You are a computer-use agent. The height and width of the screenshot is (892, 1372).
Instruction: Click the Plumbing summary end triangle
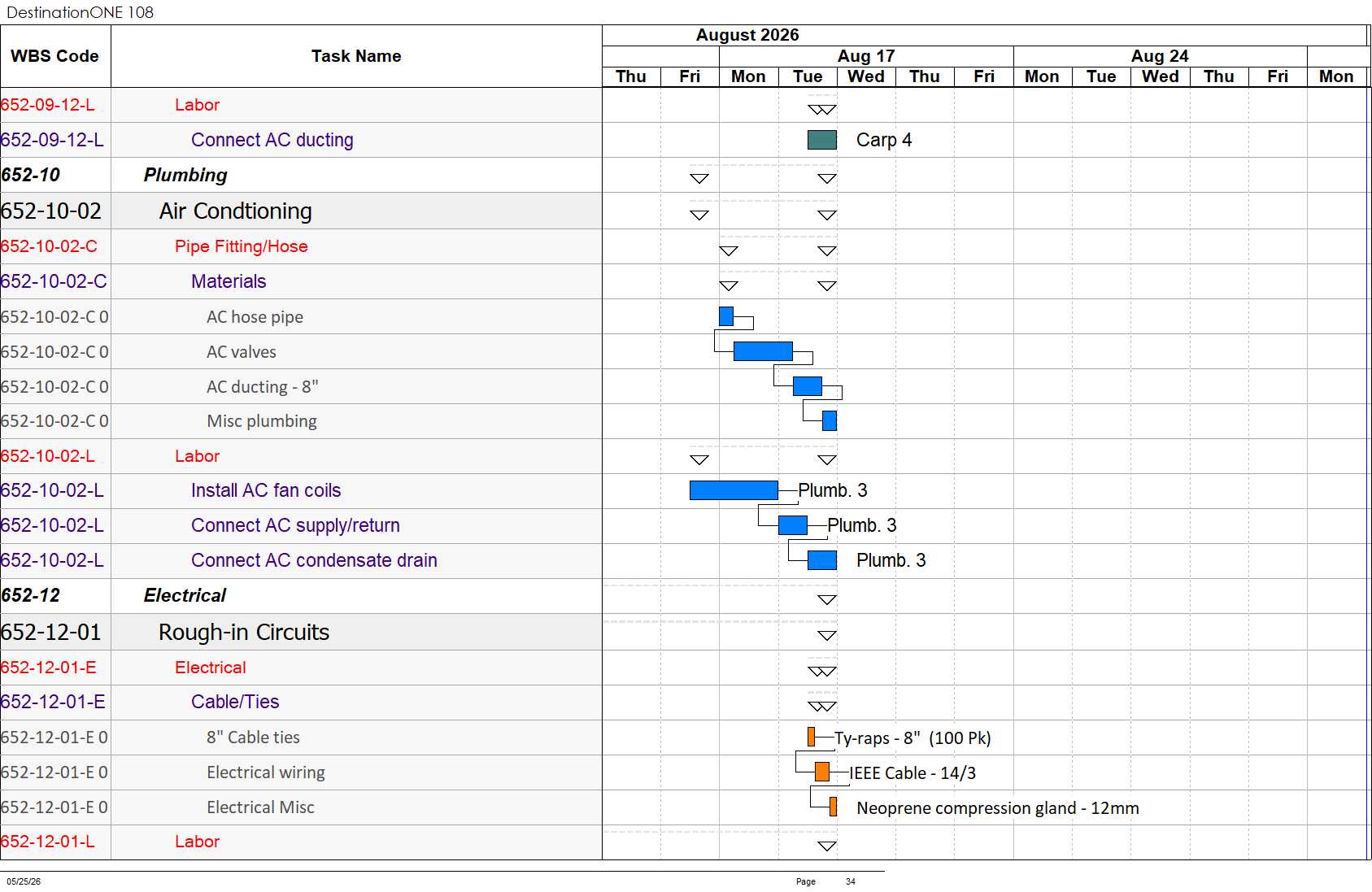click(827, 179)
